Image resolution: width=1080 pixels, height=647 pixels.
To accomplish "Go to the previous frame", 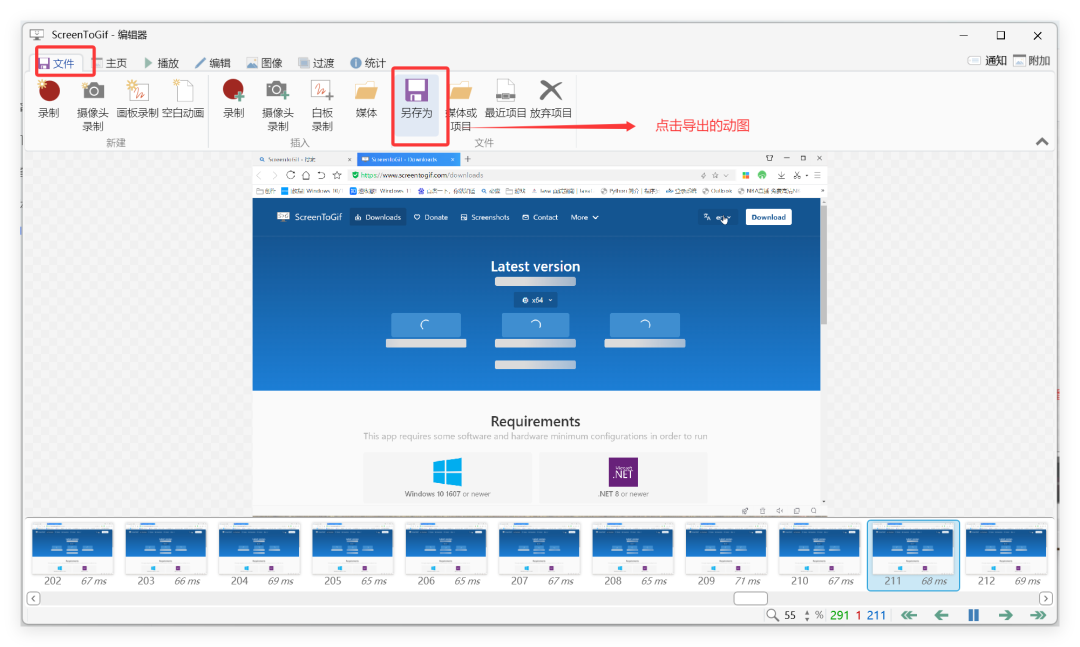I will (942, 615).
